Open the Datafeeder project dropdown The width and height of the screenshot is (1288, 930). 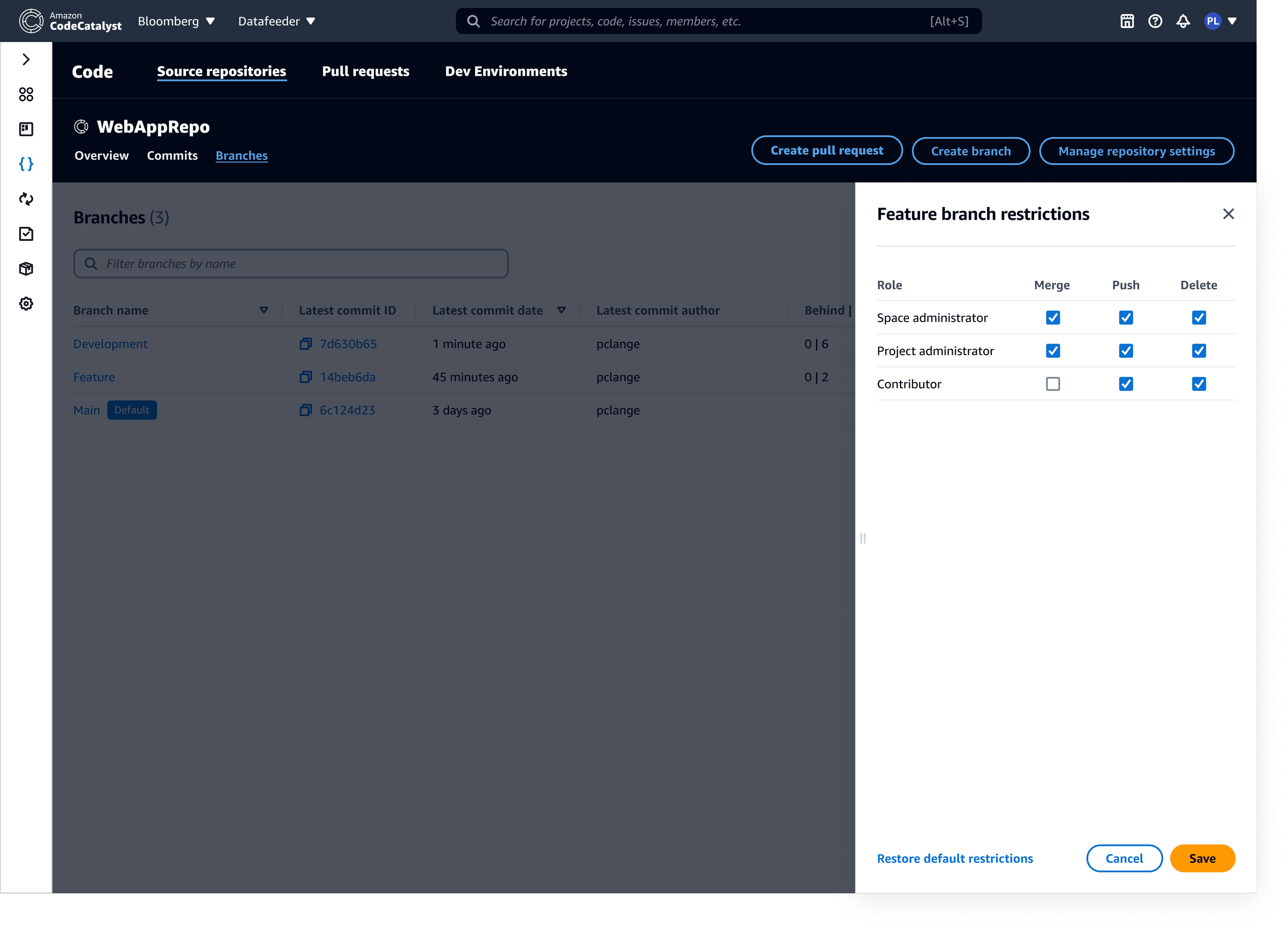[277, 22]
